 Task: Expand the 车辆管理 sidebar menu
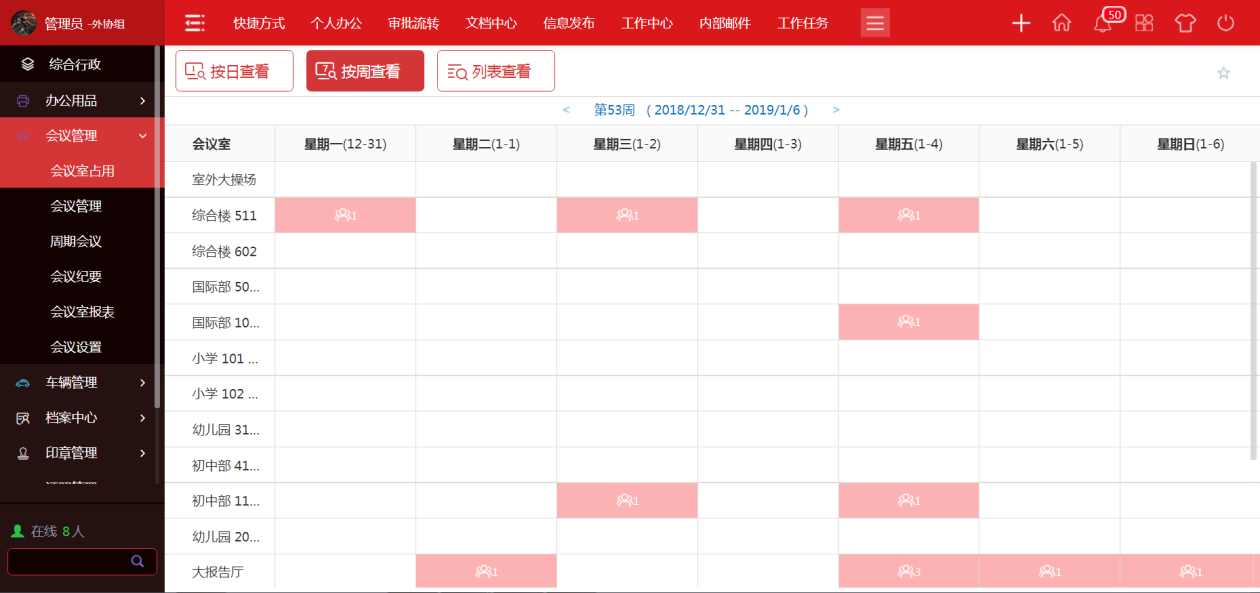(82, 382)
